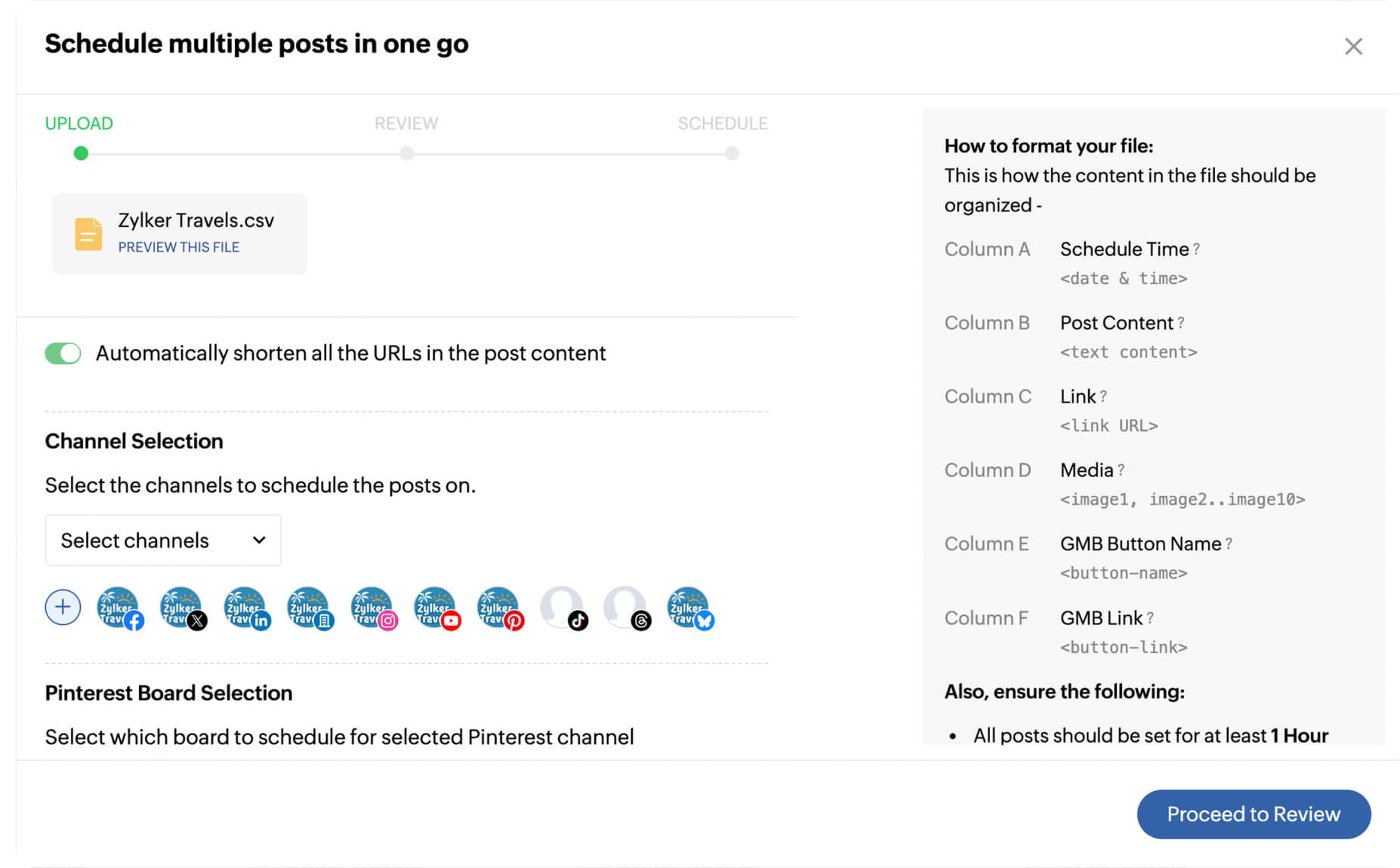
Task: Toggle automatic URL shortening switch
Action: click(x=63, y=353)
